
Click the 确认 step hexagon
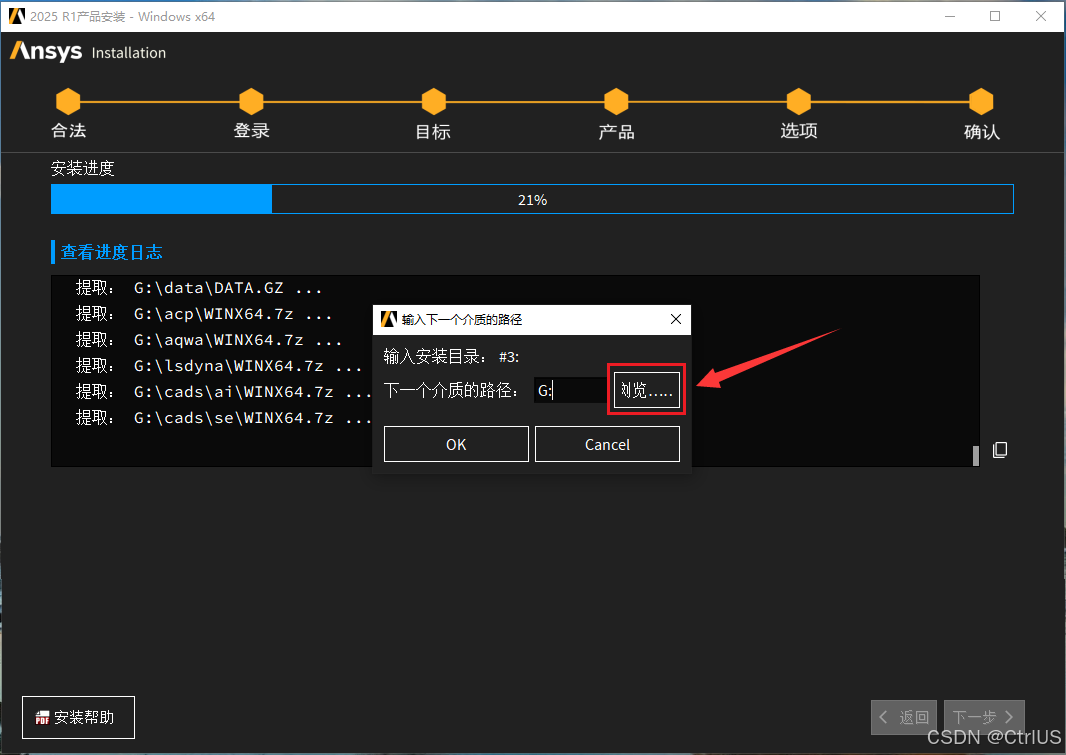[980, 101]
